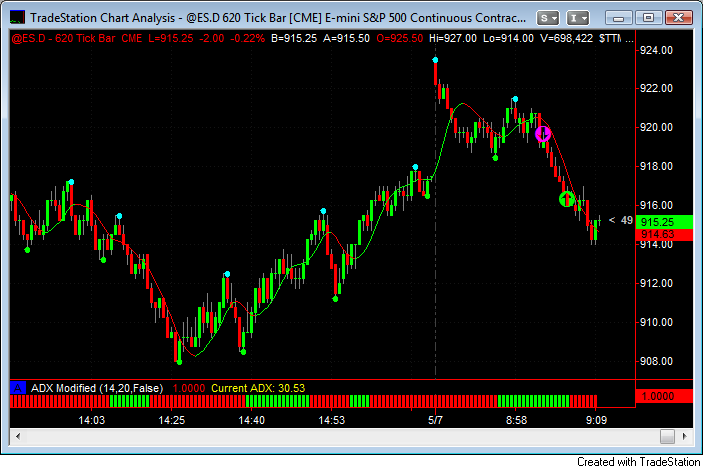Minimize the Chart Analysis window
Viewport: 703px width, 468px height.
[619, 18]
